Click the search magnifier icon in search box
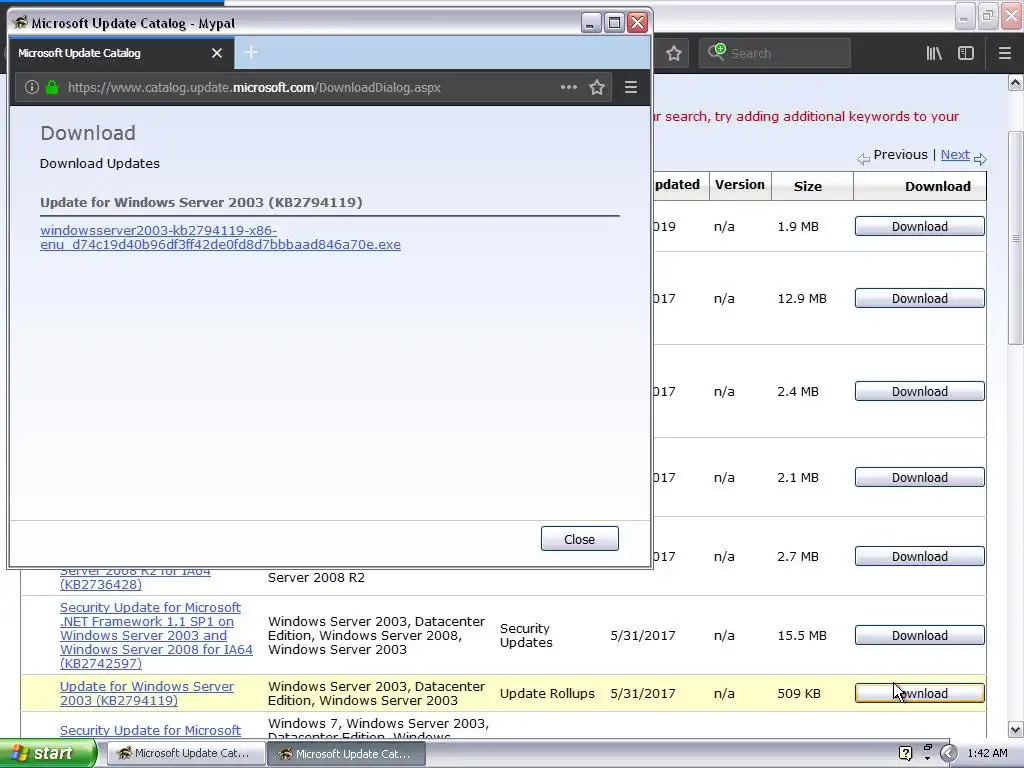 pos(716,52)
